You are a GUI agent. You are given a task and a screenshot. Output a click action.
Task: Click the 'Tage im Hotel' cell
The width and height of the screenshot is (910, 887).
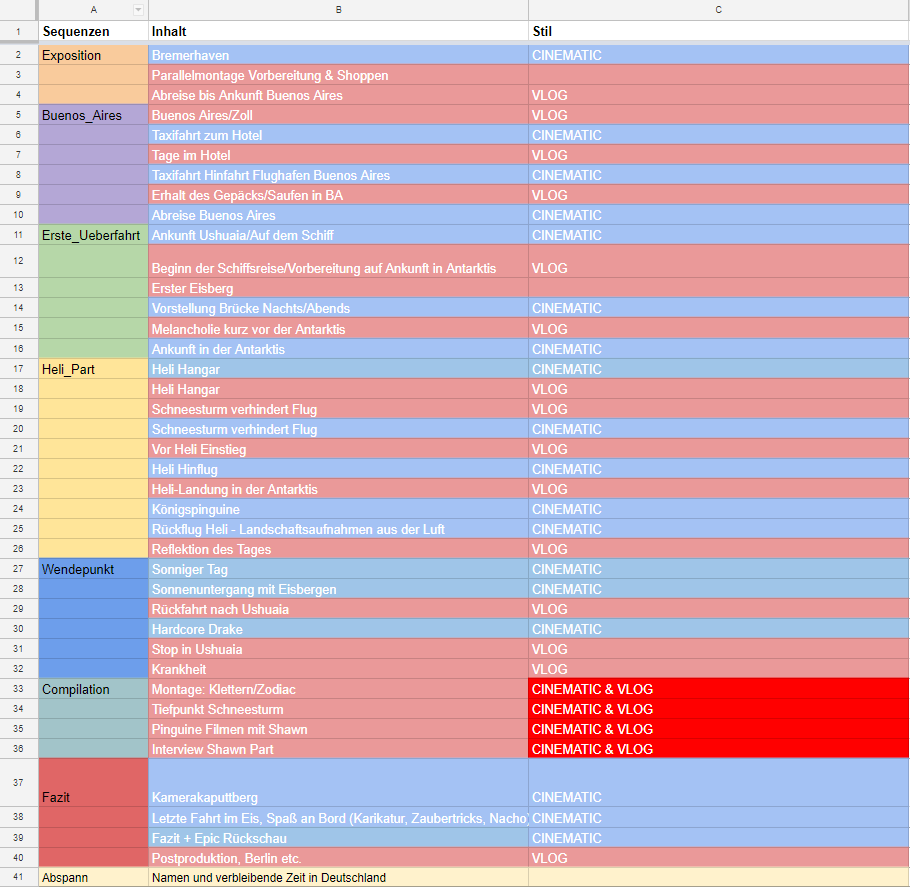tap(338, 155)
